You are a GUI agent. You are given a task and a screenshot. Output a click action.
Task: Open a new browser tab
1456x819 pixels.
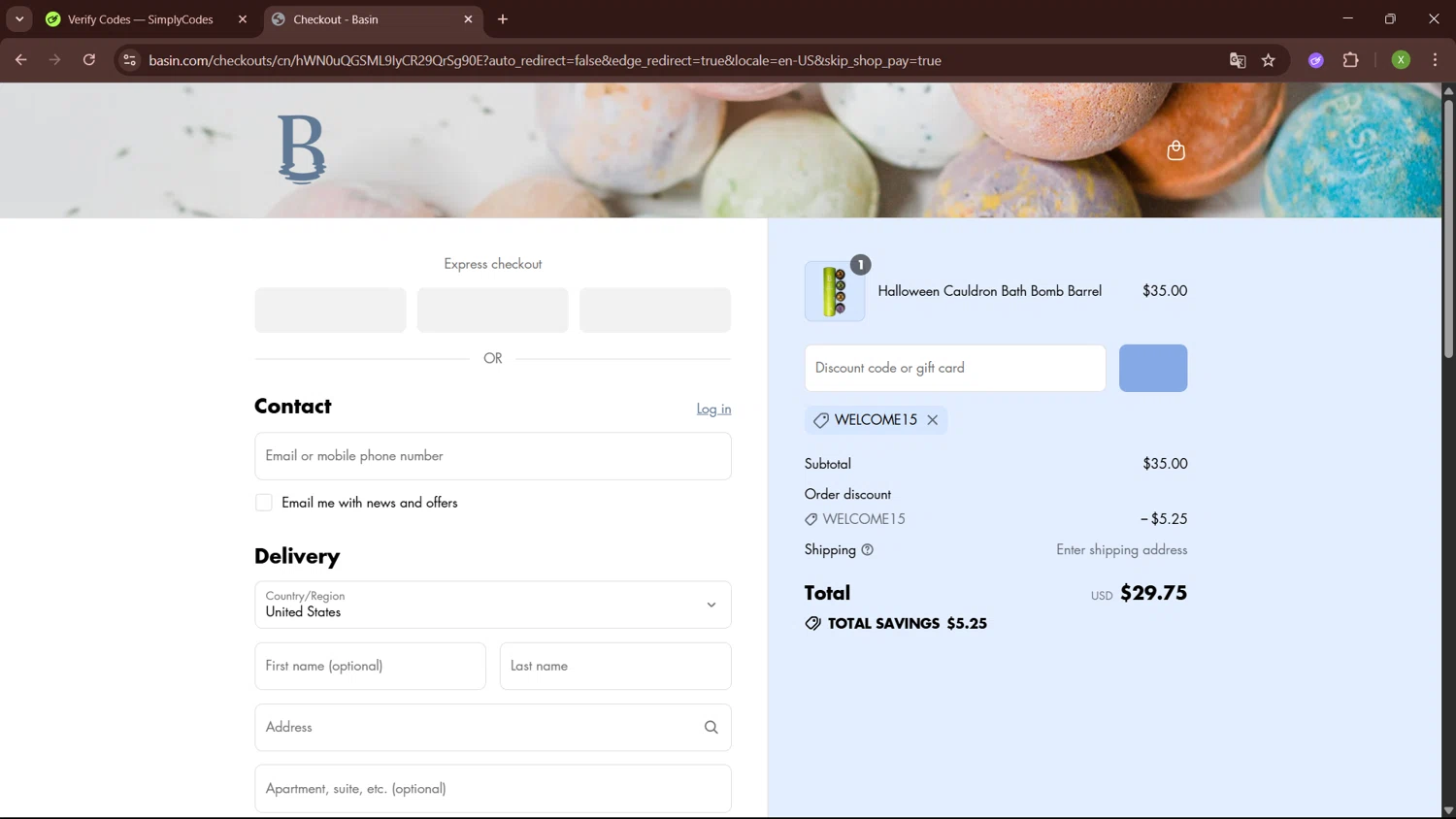pyautogui.click(x=502, y=19)
